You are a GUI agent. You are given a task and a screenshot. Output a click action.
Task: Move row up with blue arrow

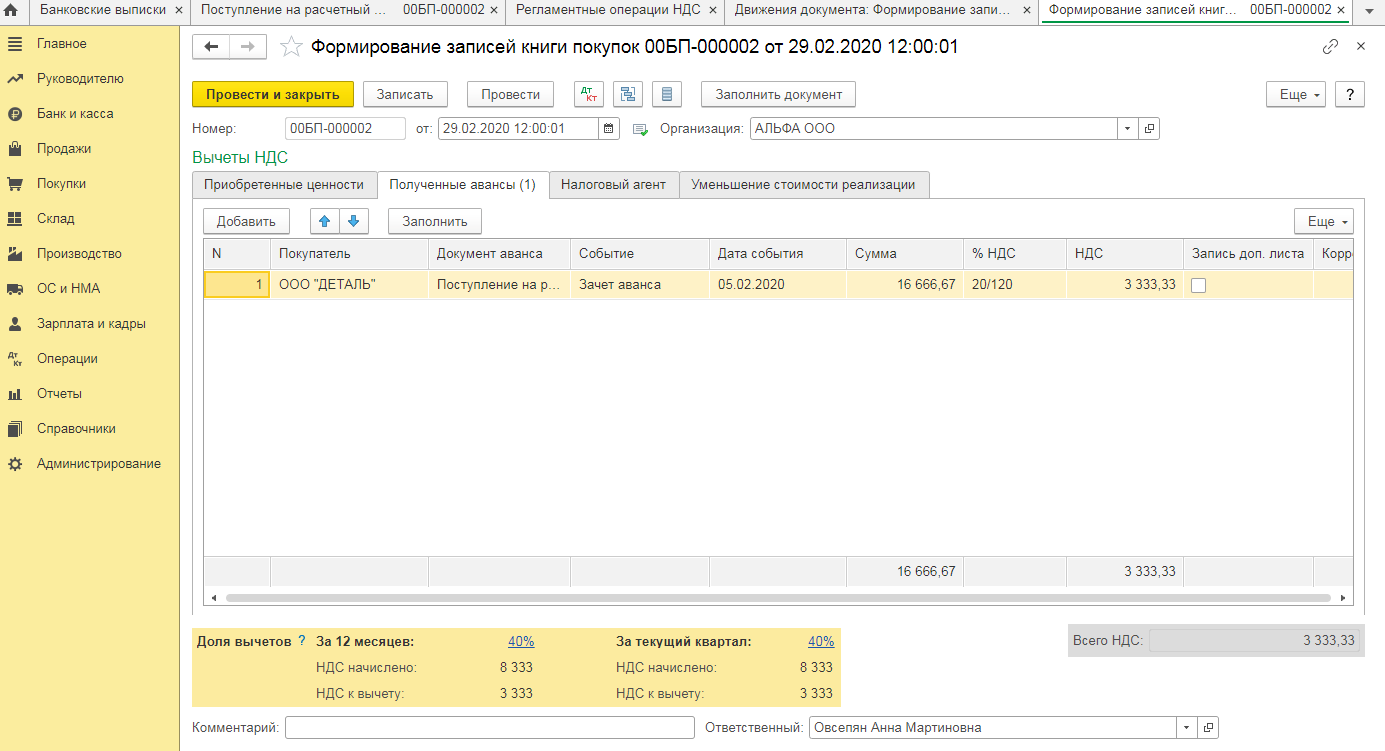[x=325, y=221]
